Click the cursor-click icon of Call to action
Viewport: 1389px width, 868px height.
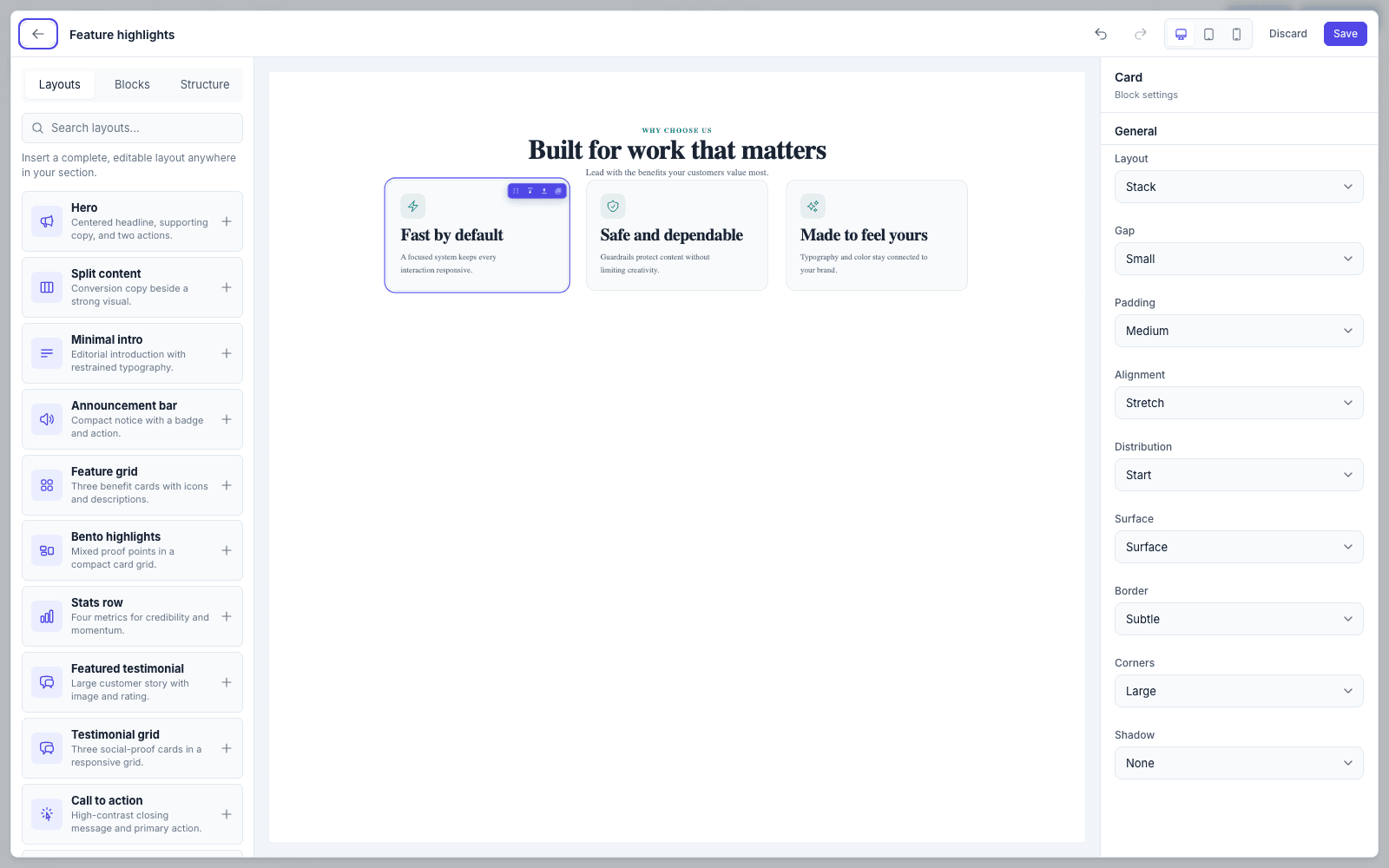click(47, 814)
